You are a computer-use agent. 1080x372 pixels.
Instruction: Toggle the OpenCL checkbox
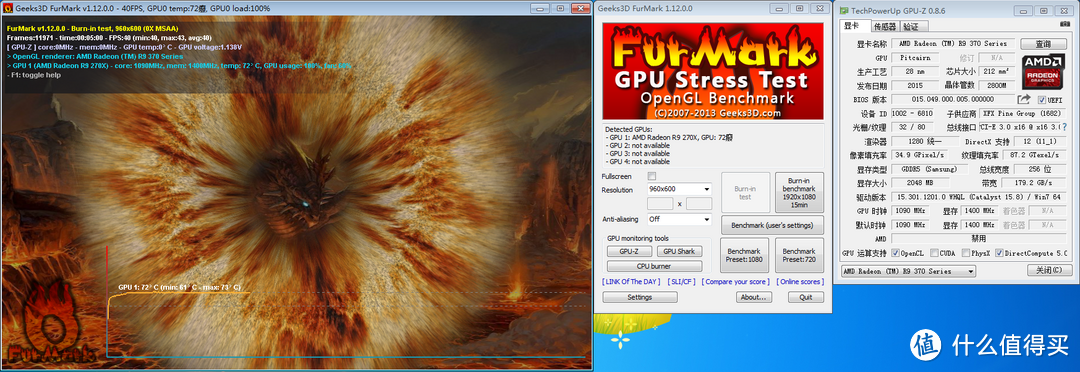(895, 253)
